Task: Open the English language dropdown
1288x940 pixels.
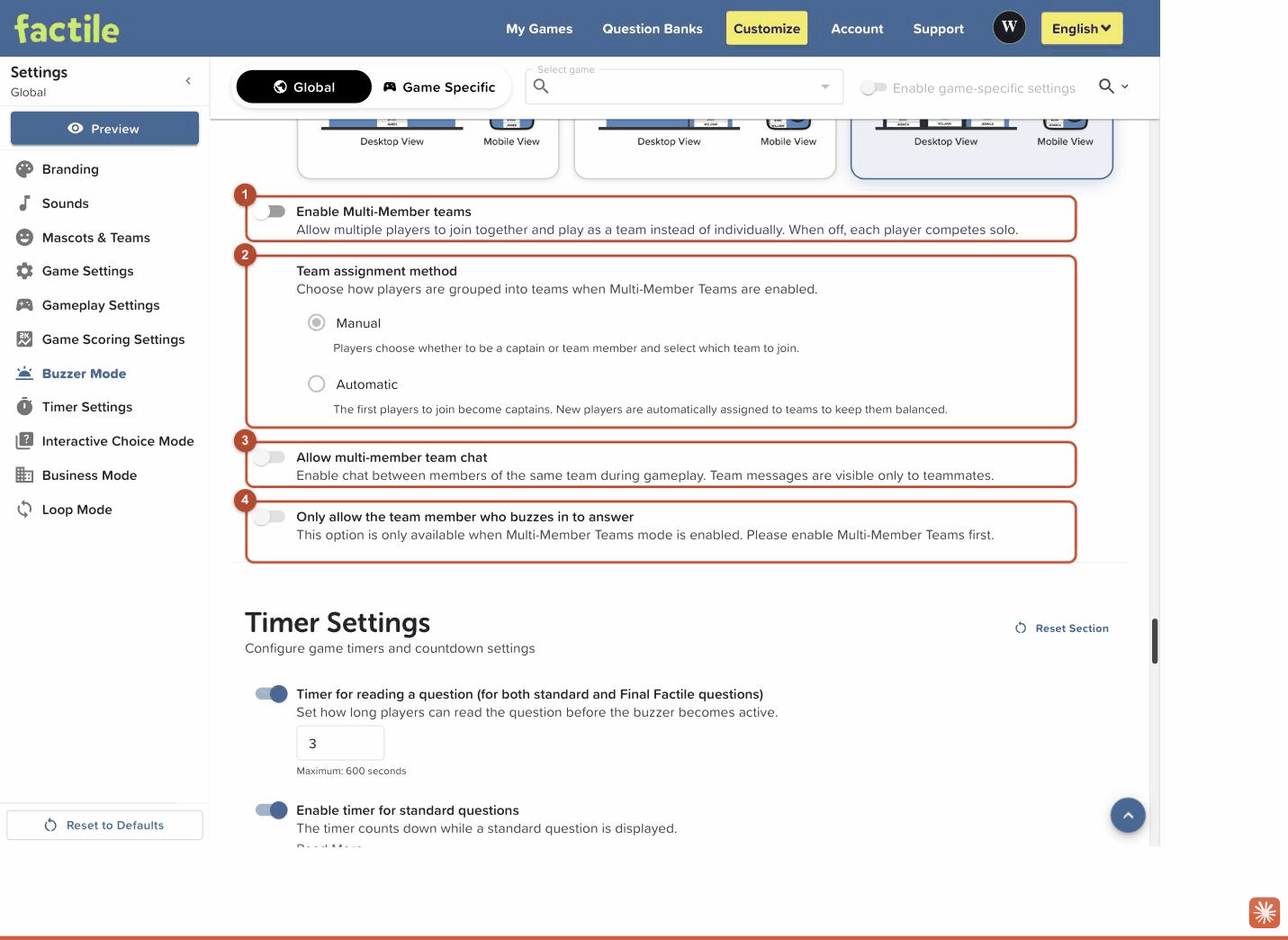Action: tap(1082, 28)
